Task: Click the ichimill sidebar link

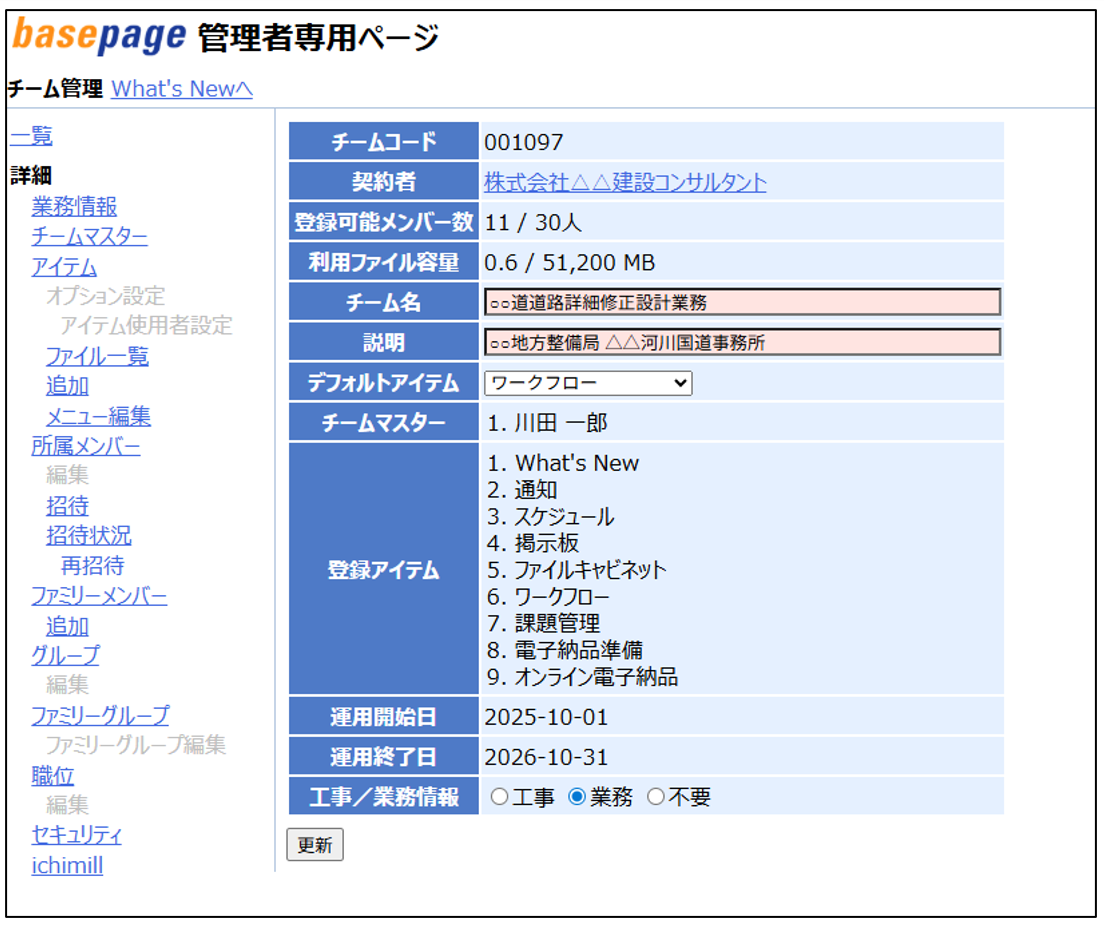Action: 67,865
